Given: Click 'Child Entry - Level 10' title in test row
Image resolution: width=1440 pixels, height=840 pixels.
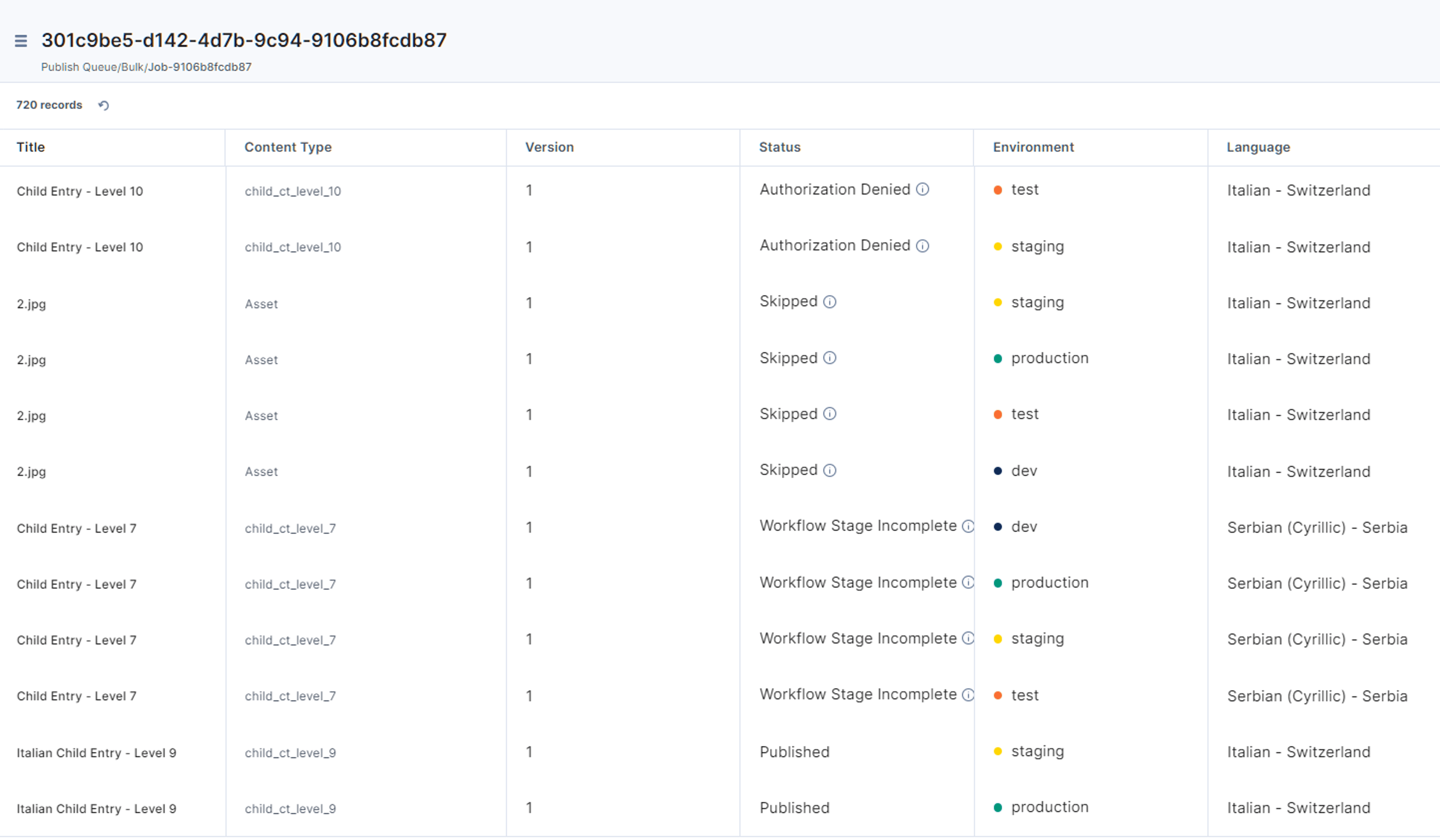Looking at the screenshot, I should click(80, 191).
